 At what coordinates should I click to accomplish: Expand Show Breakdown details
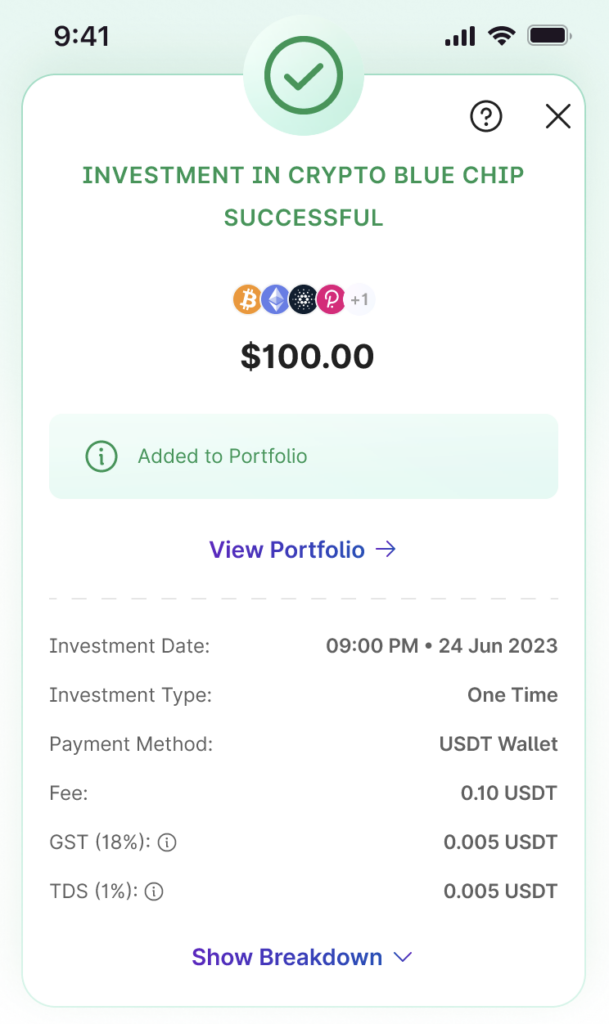[x=287, y=957]
